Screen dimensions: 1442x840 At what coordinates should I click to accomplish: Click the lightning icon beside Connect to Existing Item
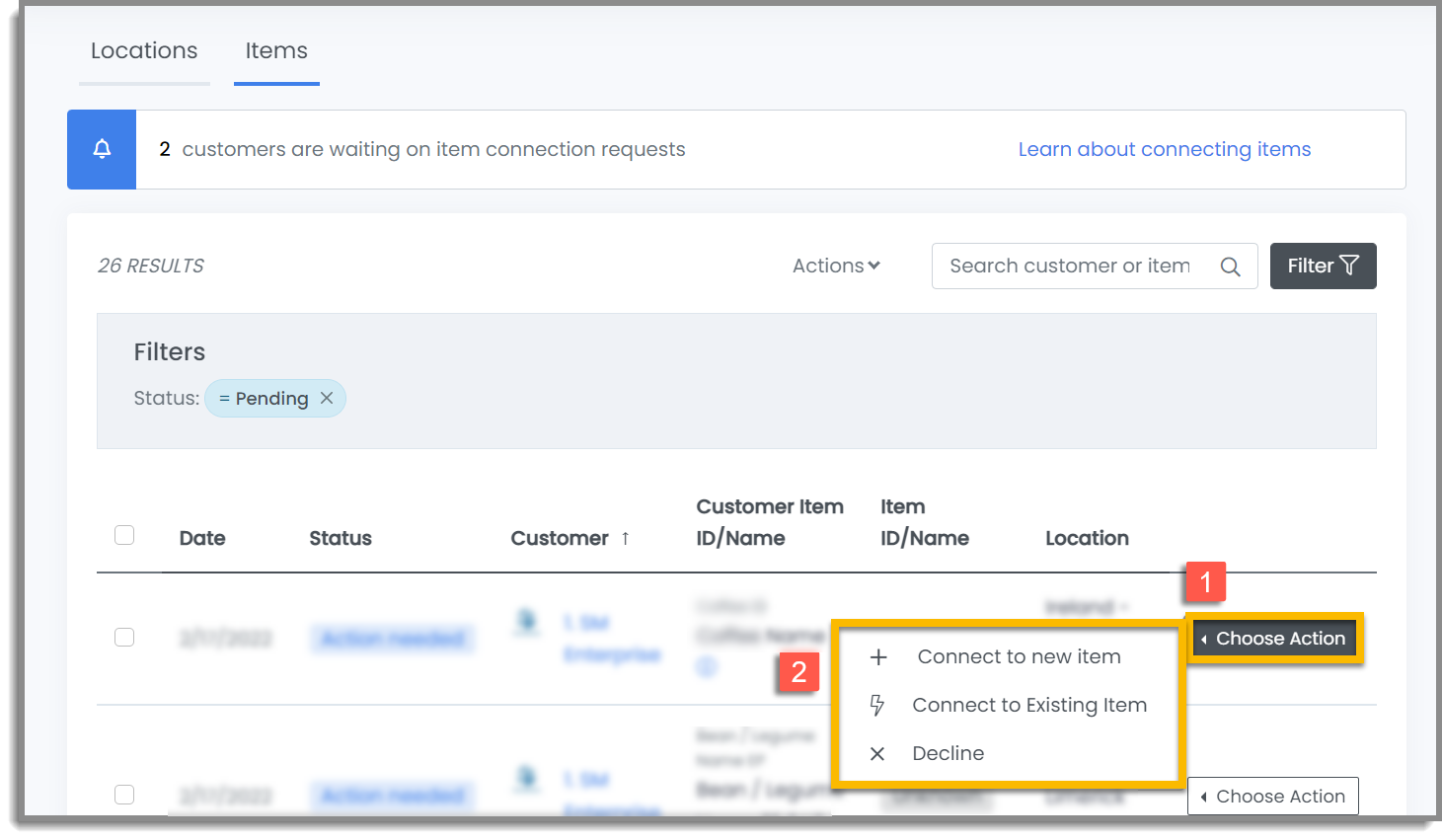(876, 705)
